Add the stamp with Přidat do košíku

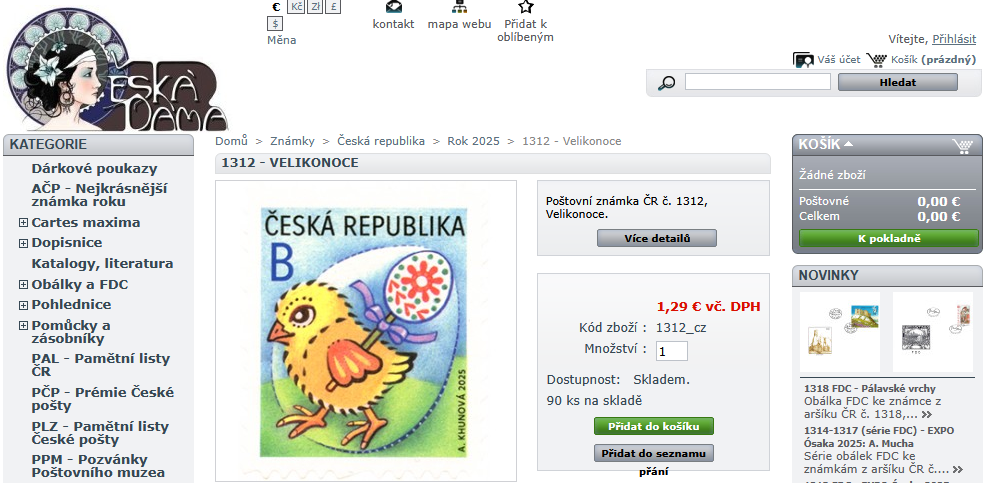(x=654, y=426)
